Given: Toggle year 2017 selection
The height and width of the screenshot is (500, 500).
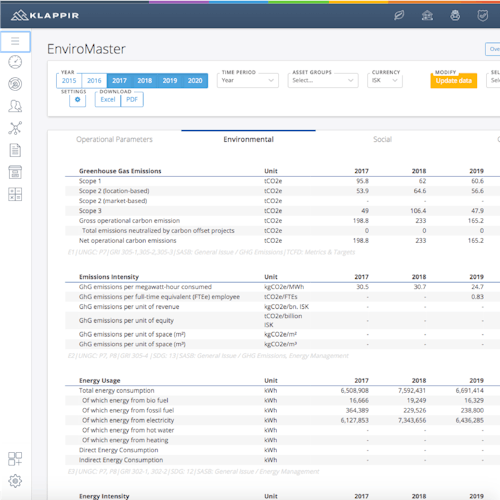Looking at the screenshot, I should tap(119, 81).
